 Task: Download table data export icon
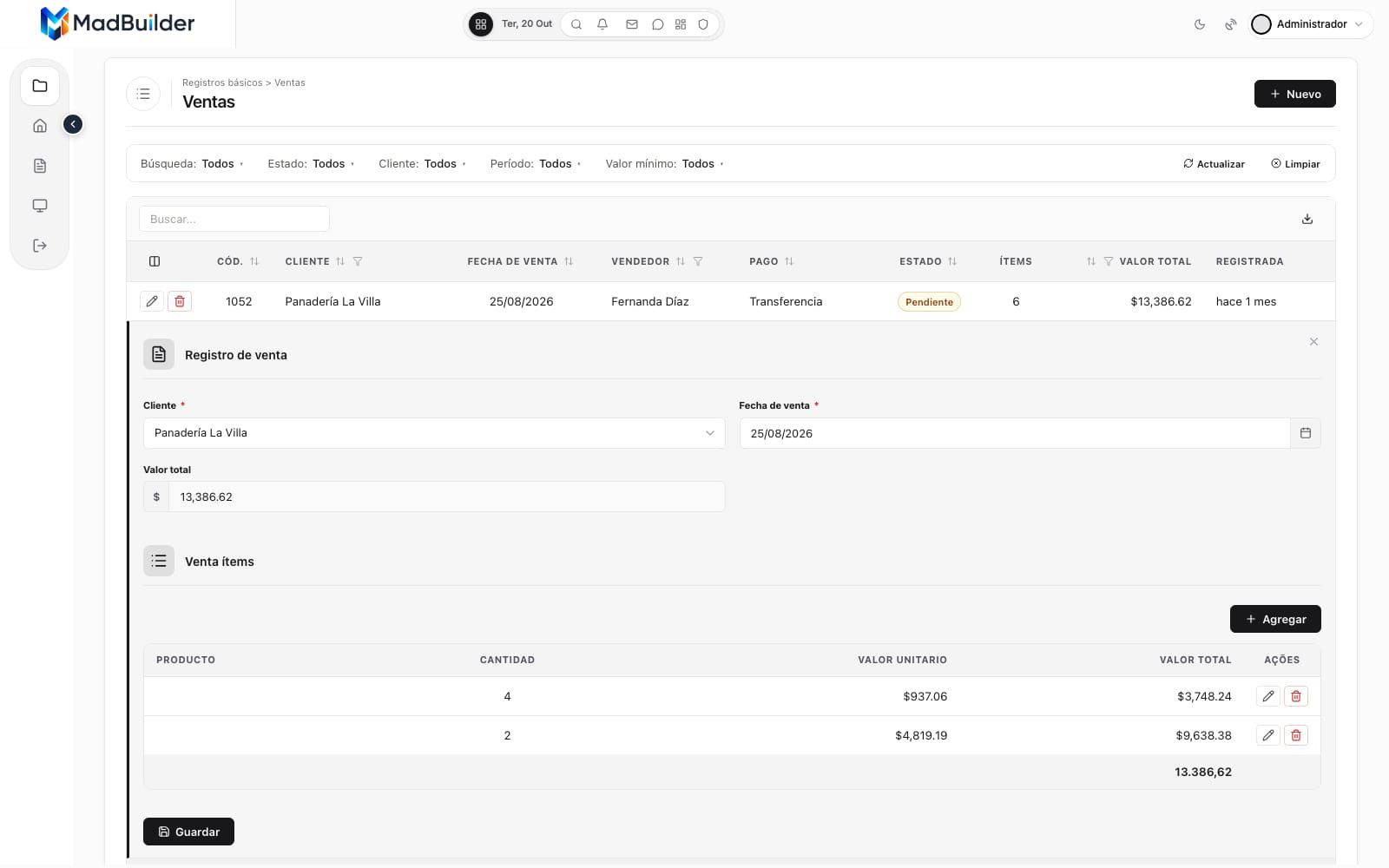(x=1307, y=219)
